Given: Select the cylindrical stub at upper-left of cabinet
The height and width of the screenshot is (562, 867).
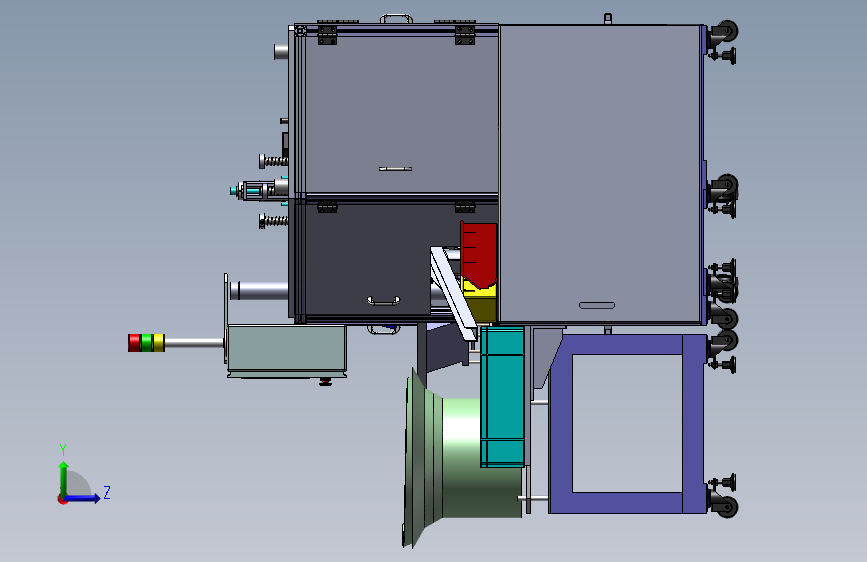Looking at the screenshot, I should tap(281, 52).
